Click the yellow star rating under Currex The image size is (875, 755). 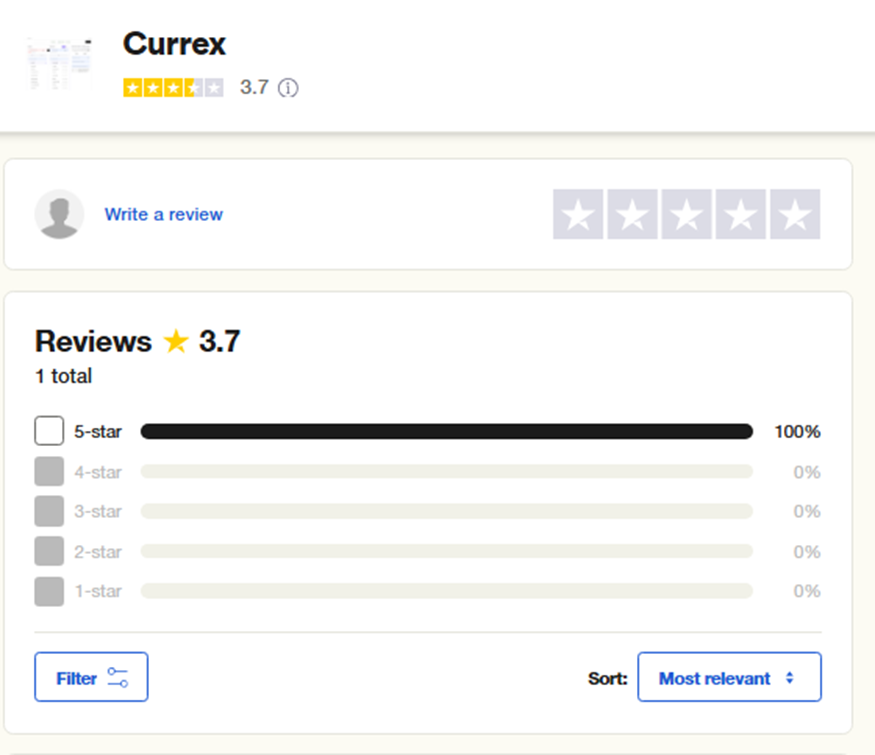[174, 88]
